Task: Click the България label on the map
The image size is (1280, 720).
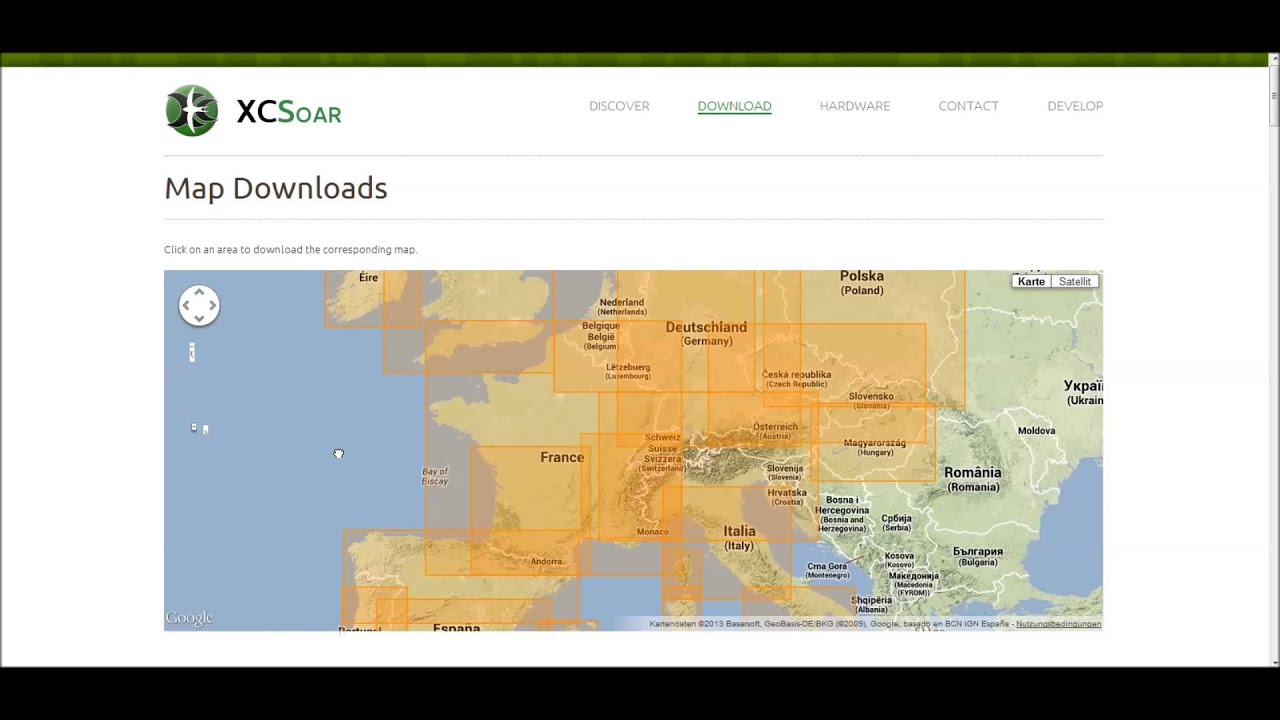Action: 978,551
